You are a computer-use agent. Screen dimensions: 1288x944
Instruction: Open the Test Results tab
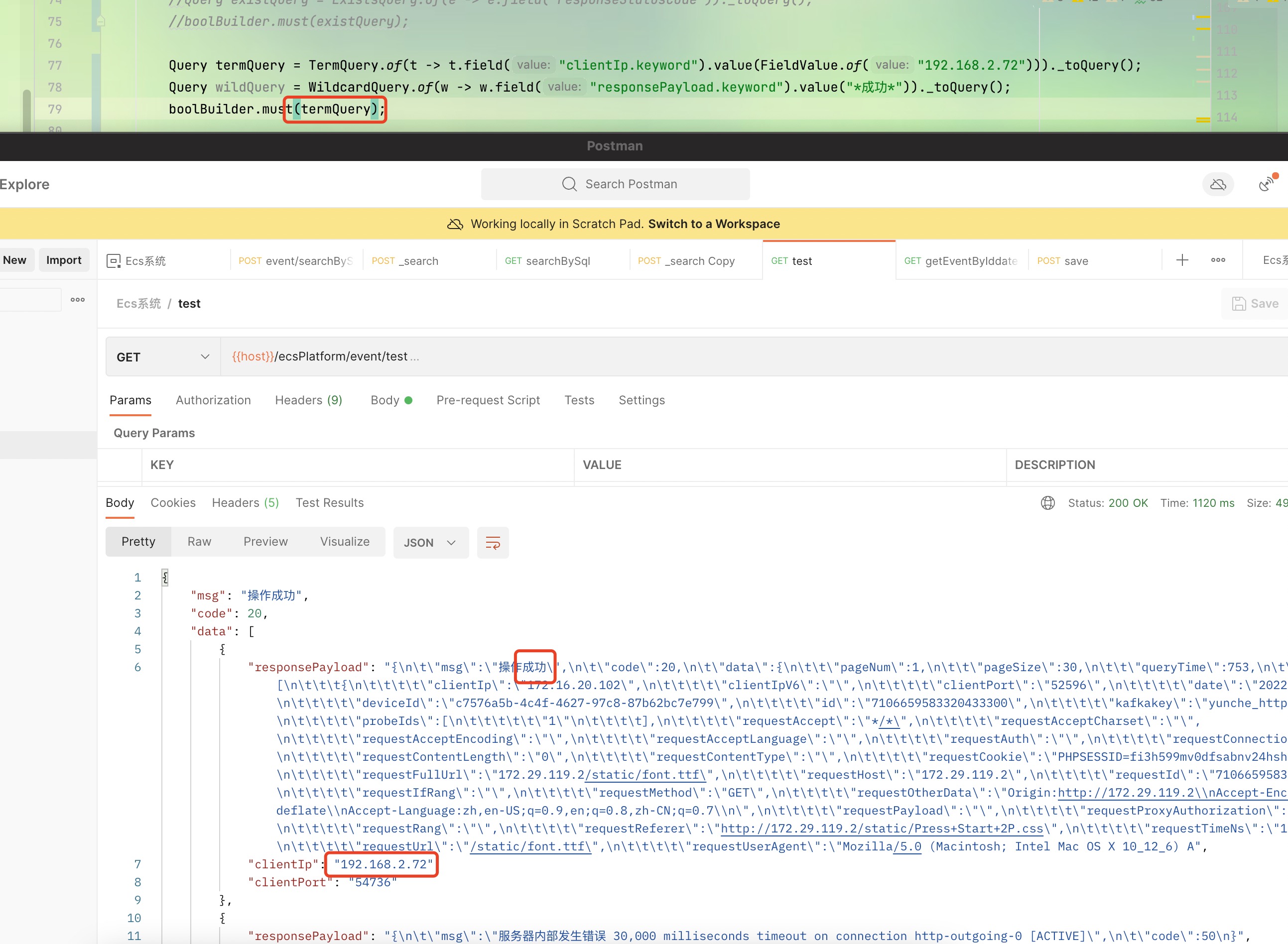pyautogui.click(x=329, y=503)
